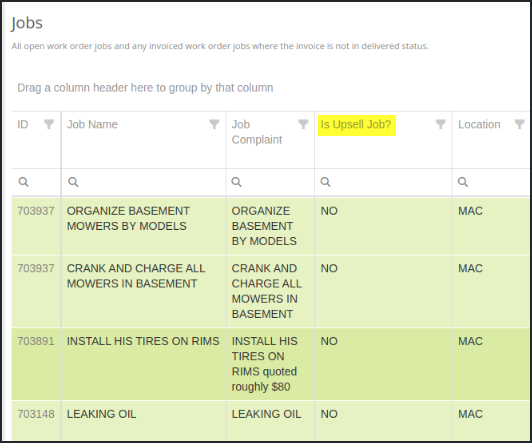This screenshot has height=443, width=532.
Task: Click MAC location in CRANK AND CHARGE row
Action: 470,268
